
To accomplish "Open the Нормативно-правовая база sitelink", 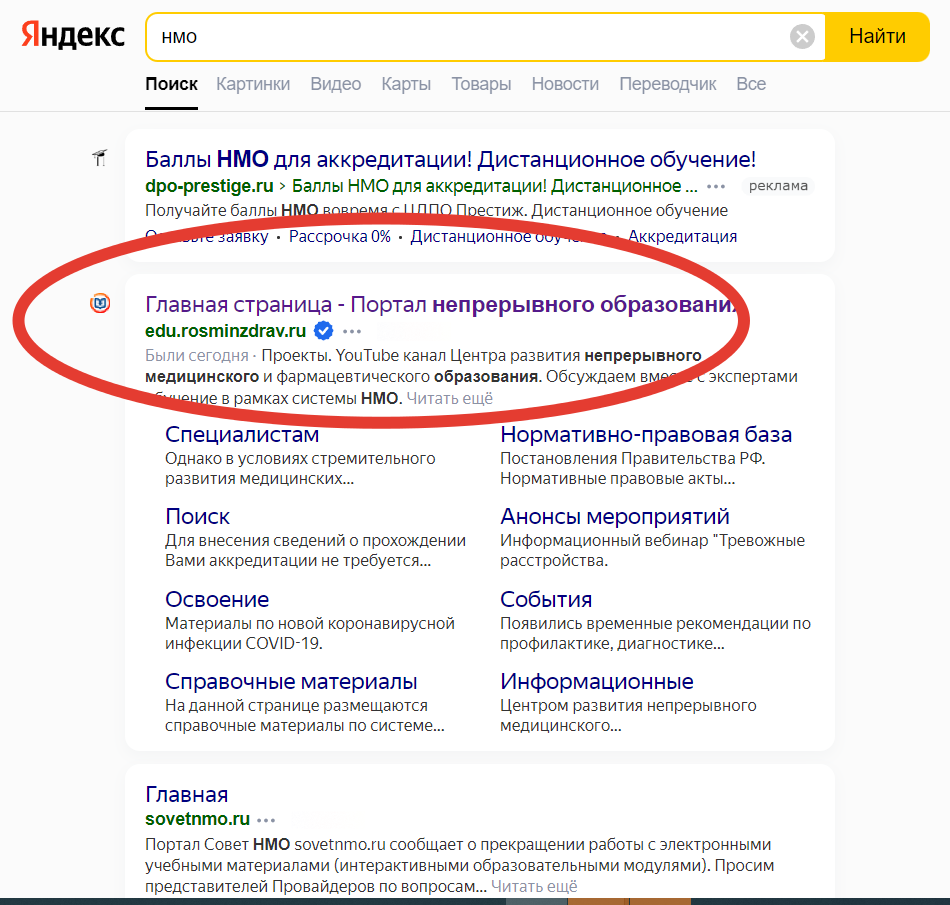I will [x=646, y=435].
